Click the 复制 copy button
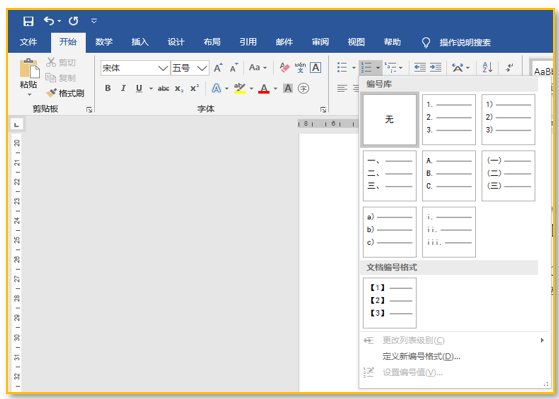Image resolution: width=559 pixels, height=399 pixels. tap(61, 77)
